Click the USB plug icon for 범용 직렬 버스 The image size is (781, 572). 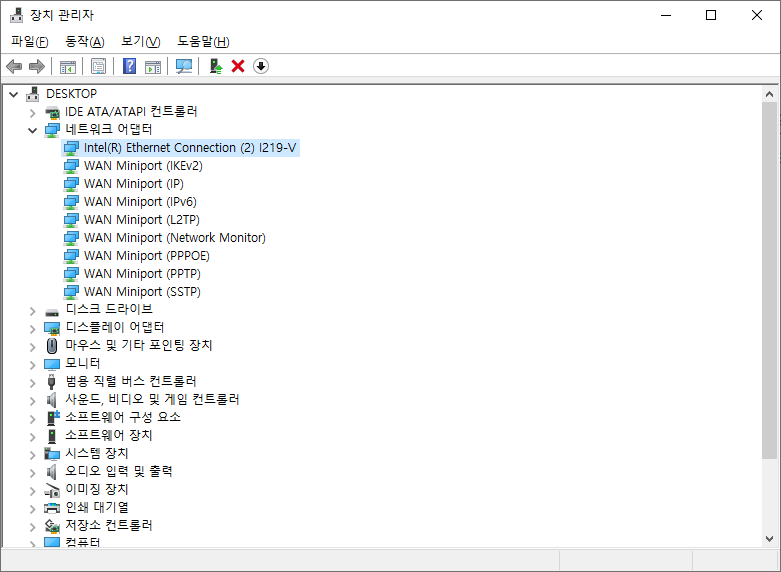click(52, 382)
